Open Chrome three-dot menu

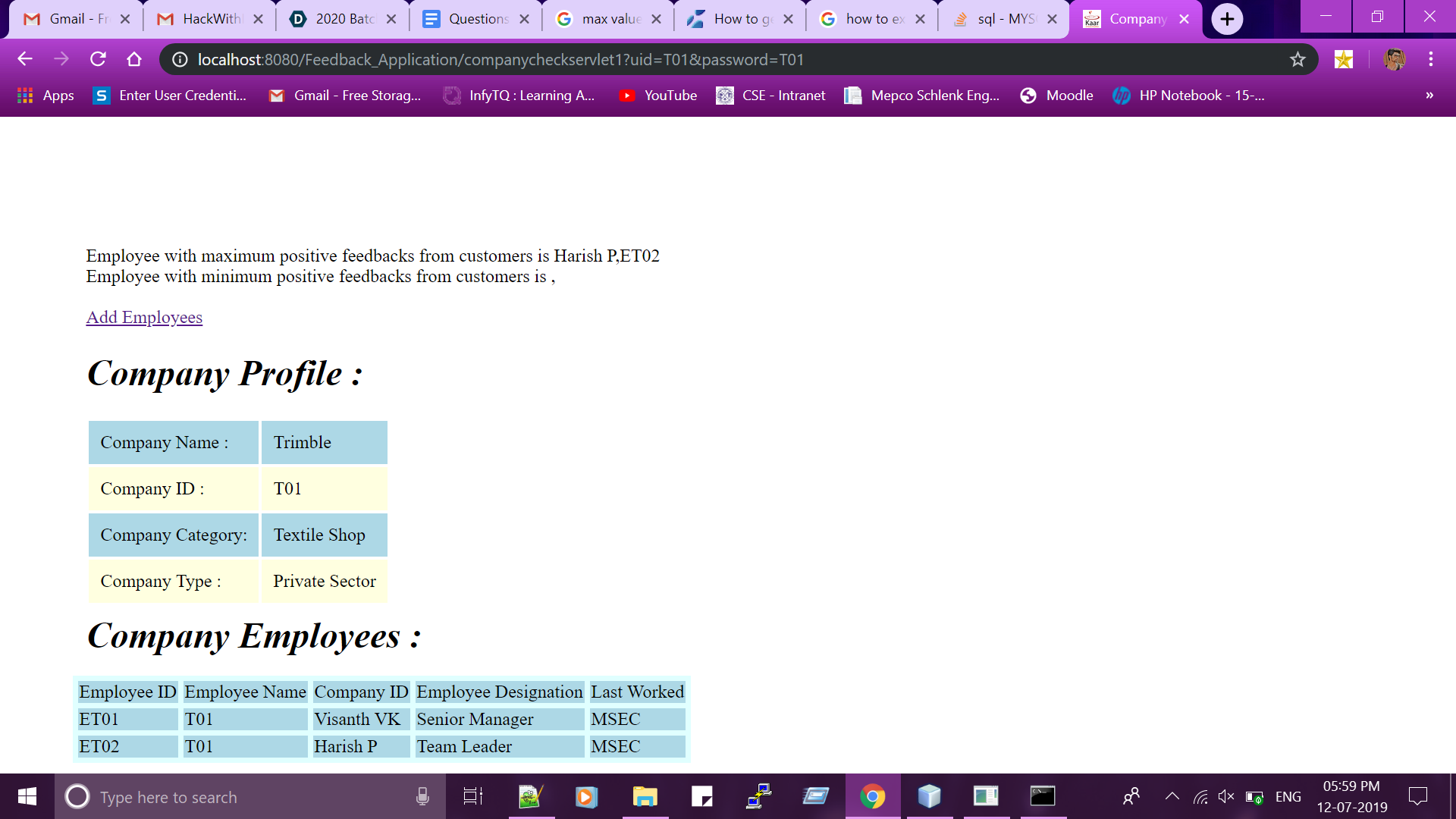1430,59
